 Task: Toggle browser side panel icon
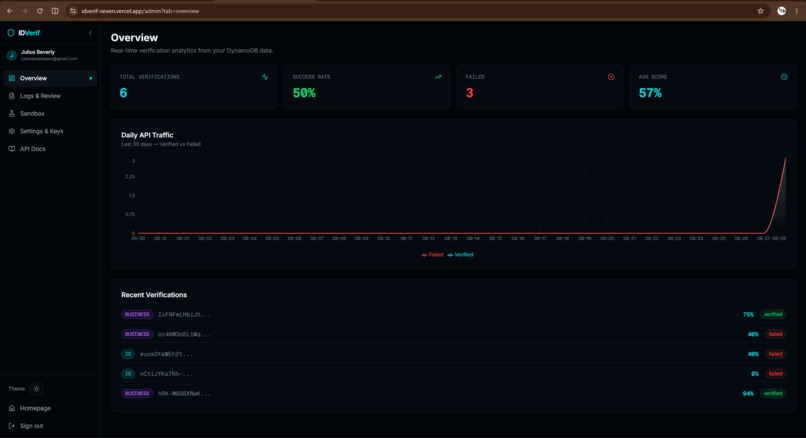(55, 11)
